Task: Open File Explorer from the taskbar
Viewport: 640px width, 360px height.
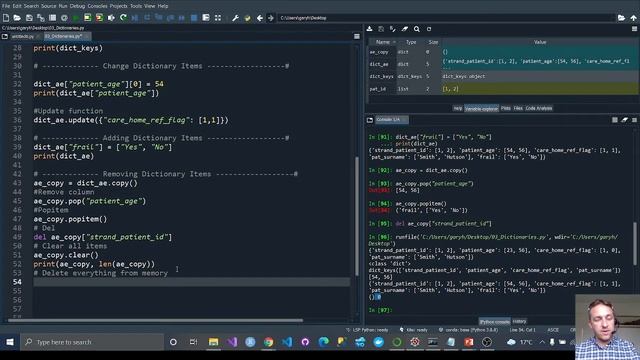Action: coord(213,342)
